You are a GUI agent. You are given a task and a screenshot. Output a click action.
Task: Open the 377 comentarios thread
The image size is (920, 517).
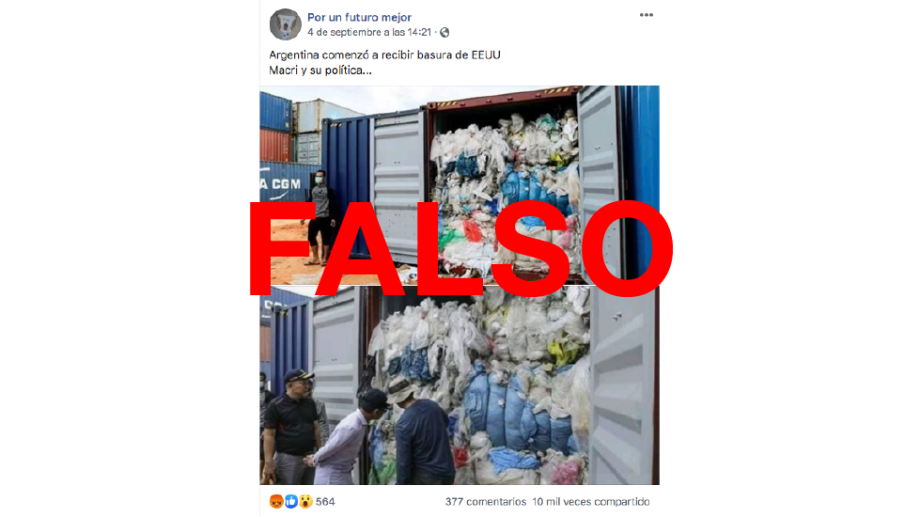(x=485, y=502)
